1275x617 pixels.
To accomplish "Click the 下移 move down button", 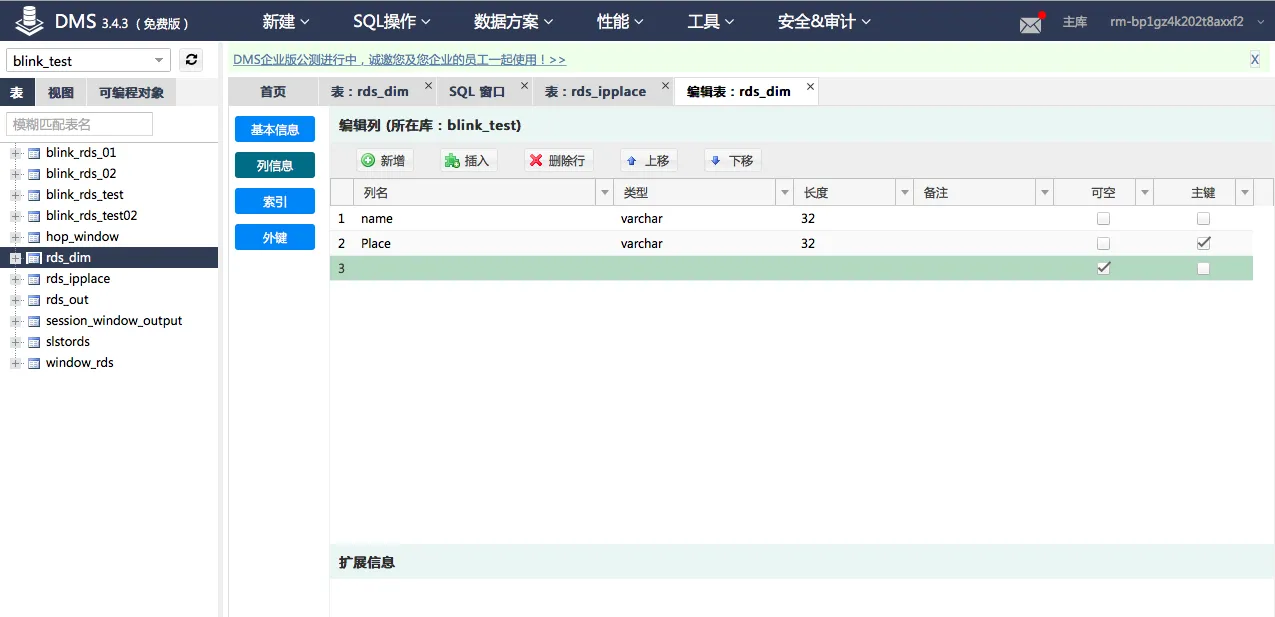I will (732, 160).
